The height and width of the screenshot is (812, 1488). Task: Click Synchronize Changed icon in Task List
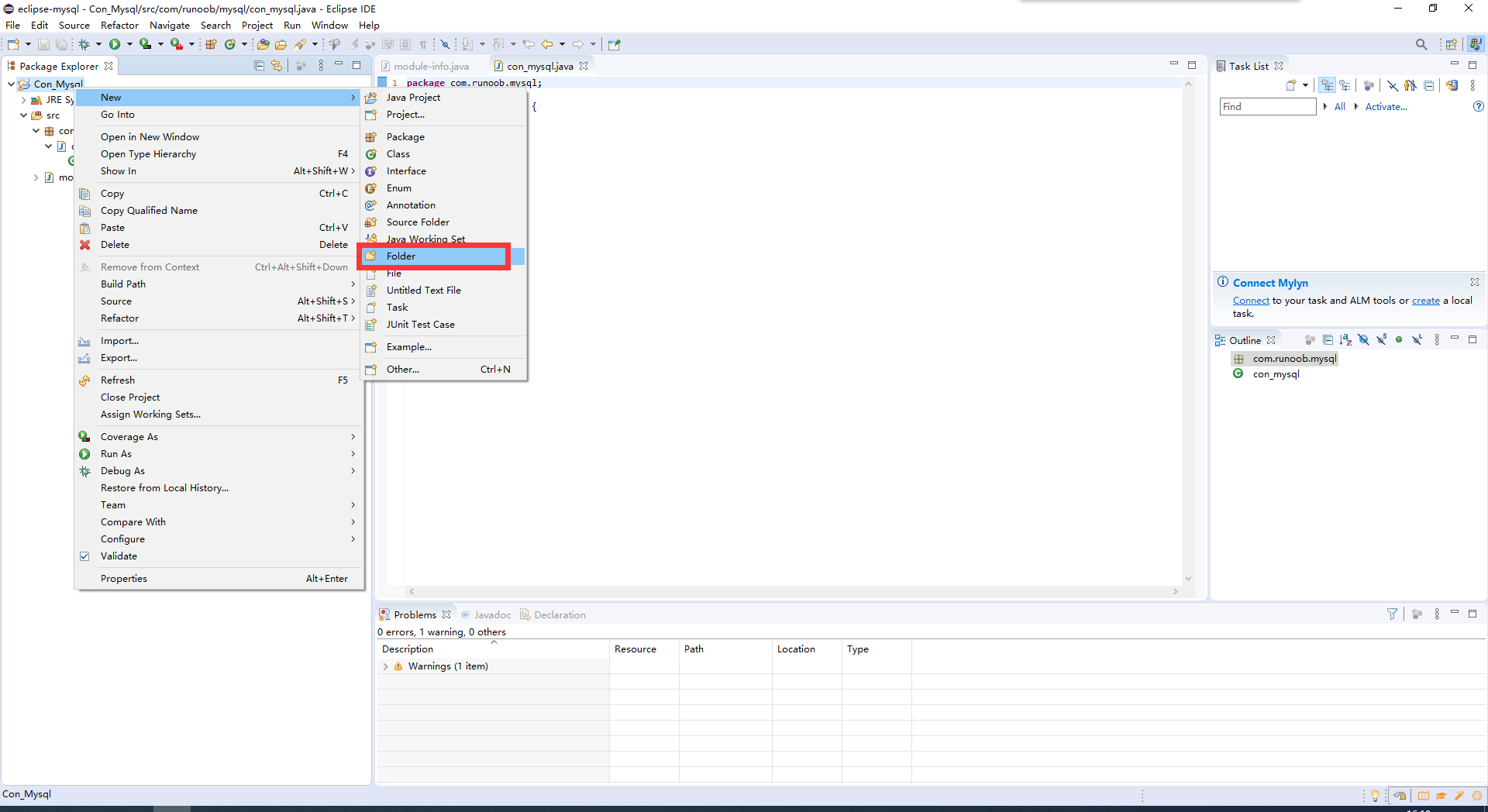point(1452,86)
